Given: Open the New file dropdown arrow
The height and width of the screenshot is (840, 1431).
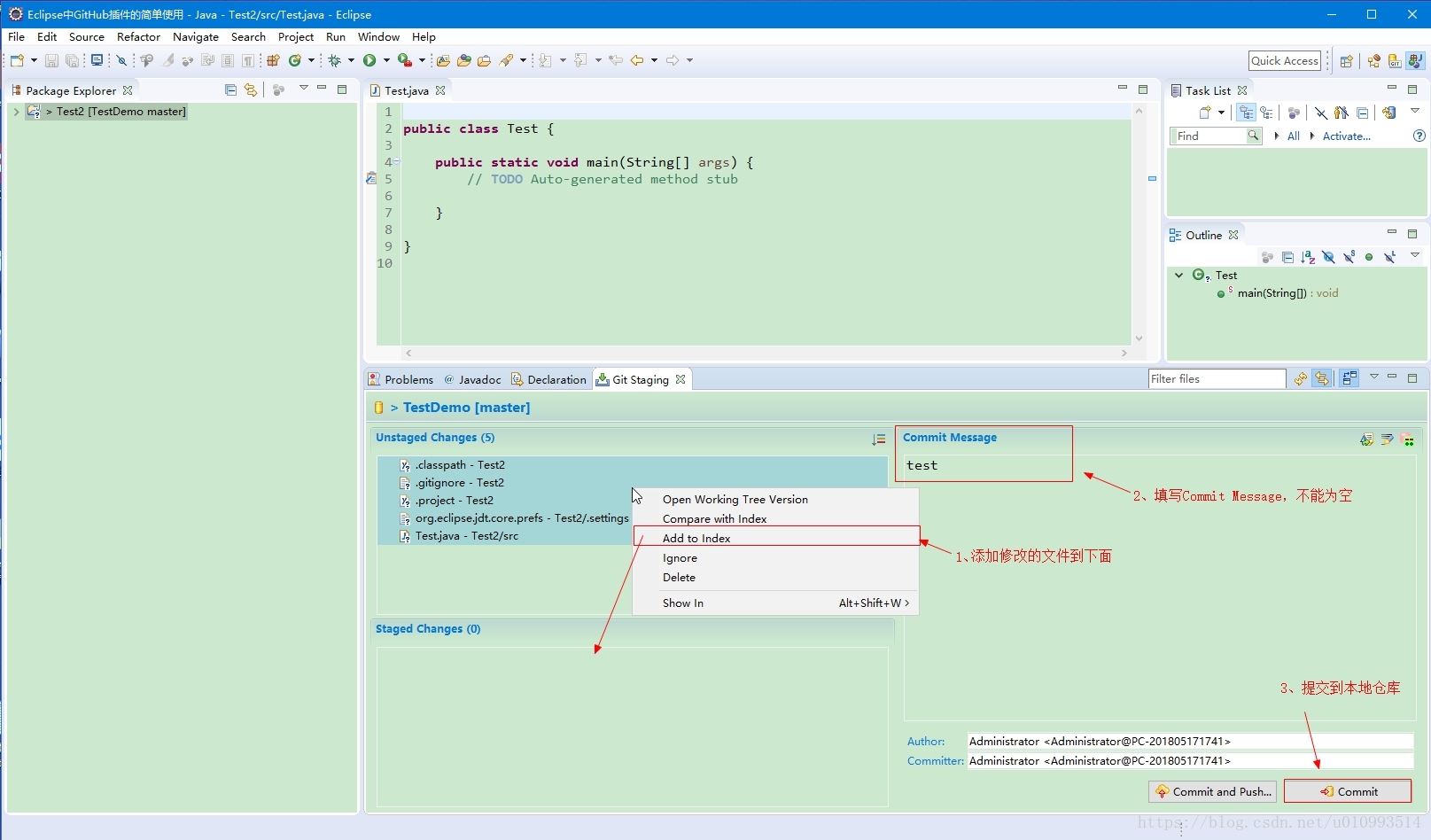Looking at the screenshot, I should tap(34, 60).
